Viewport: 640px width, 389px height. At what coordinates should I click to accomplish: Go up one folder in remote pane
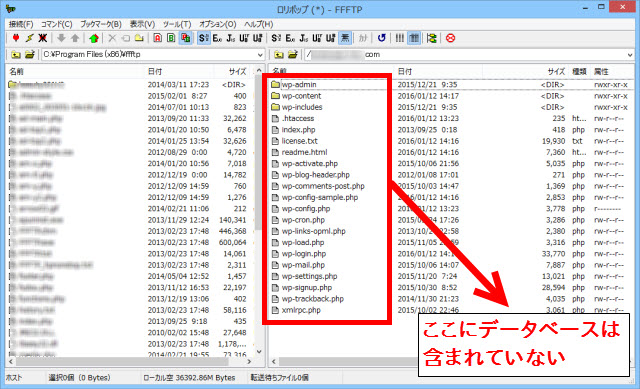tap(279, 54)
